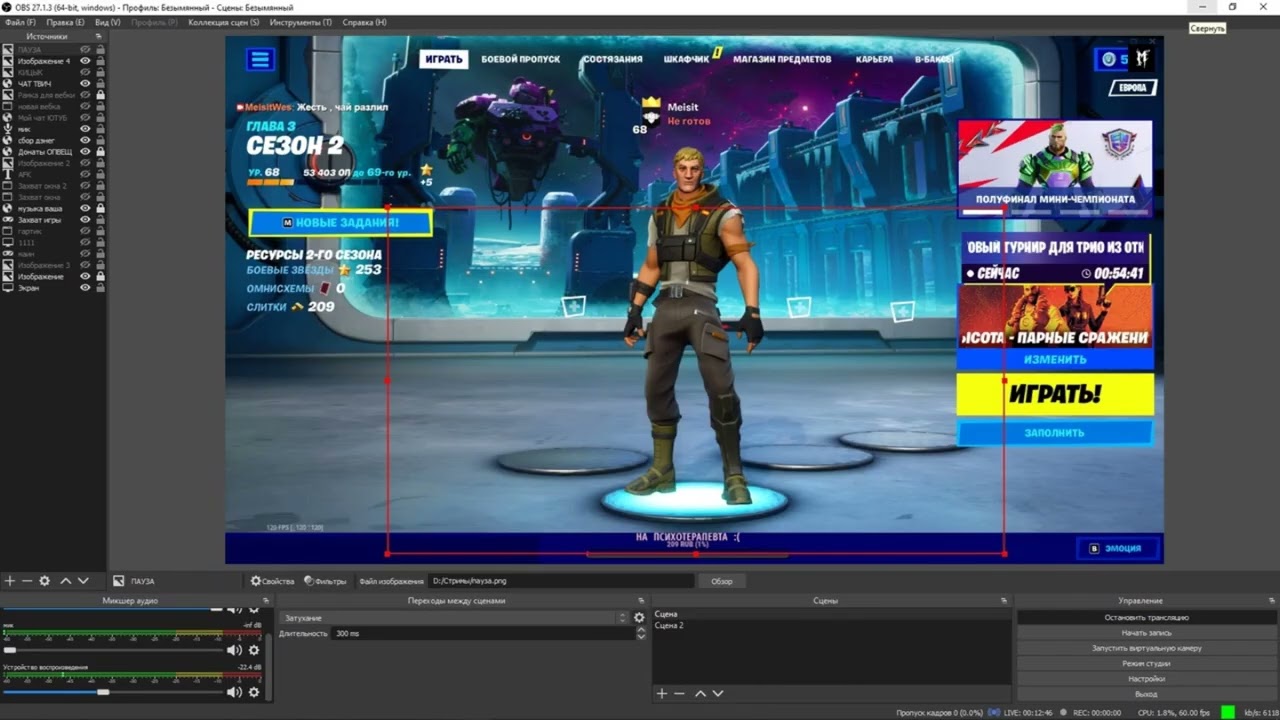1280x720 pixels.
Task: Move the selected scene down
Action: pos(717,693)
